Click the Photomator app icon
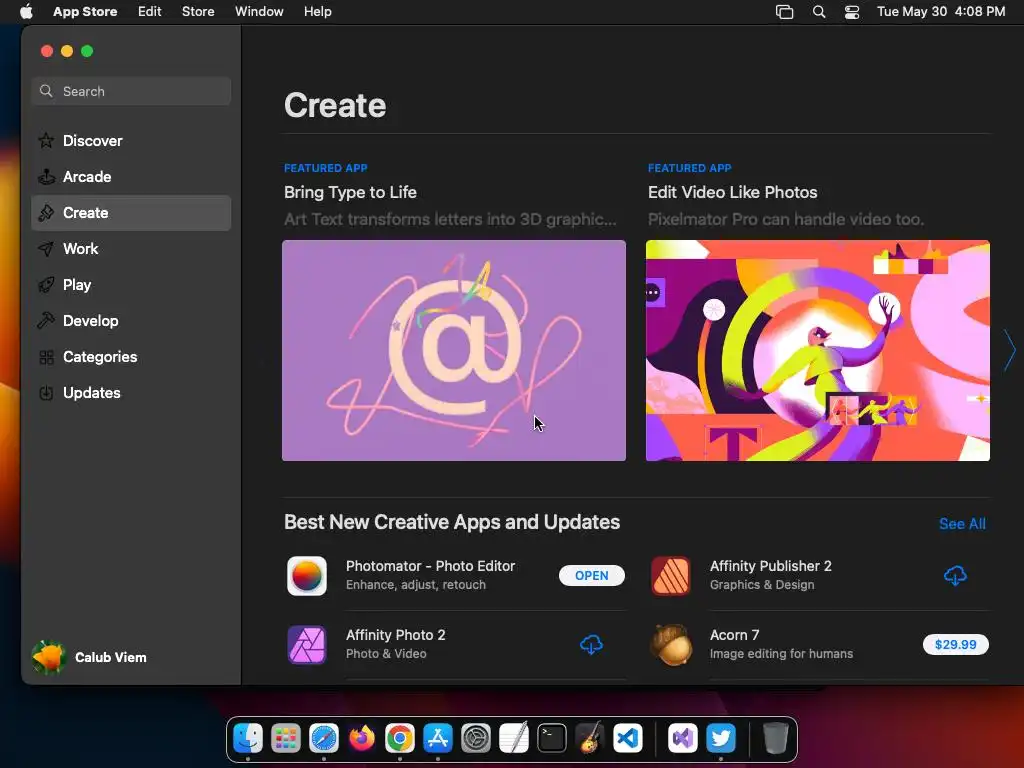The height and width of the screenshot is (768, 1024). (x=307, y=575)
